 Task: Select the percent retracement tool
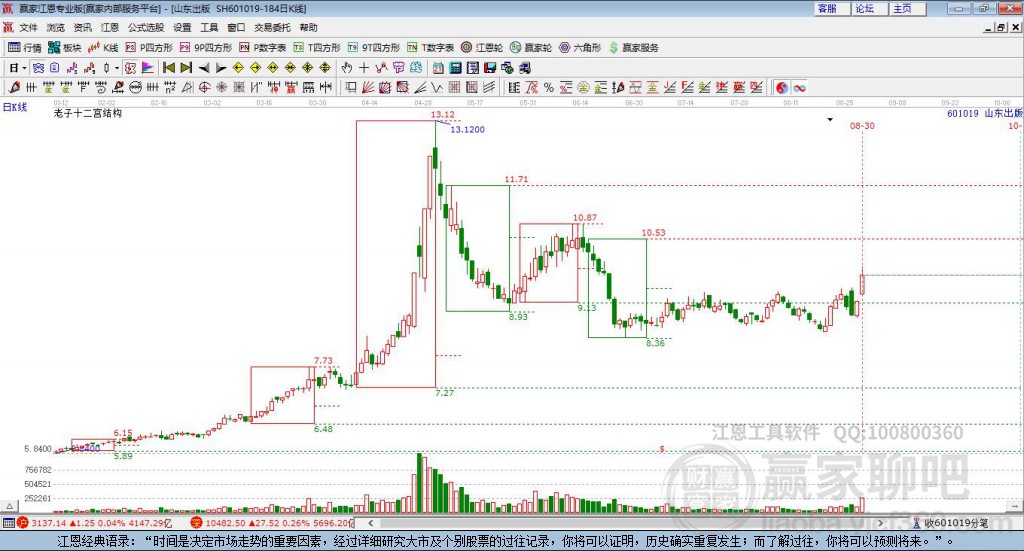click(549, 87)
